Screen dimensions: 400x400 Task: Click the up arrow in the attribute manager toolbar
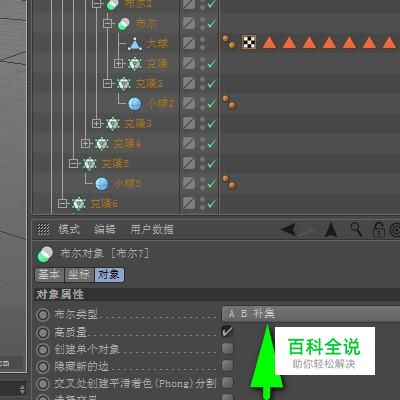pos(331,230)
